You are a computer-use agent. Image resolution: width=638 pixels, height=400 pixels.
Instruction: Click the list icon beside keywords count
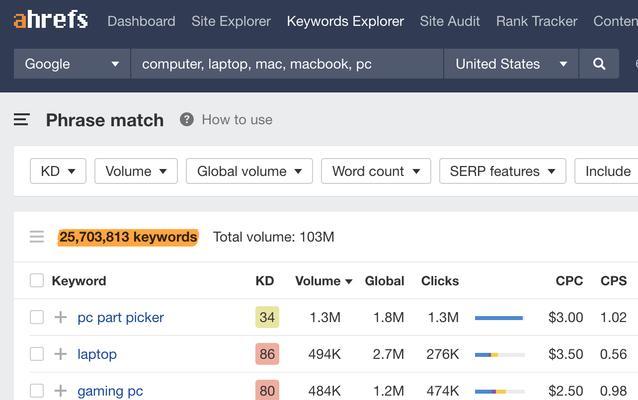37,236
